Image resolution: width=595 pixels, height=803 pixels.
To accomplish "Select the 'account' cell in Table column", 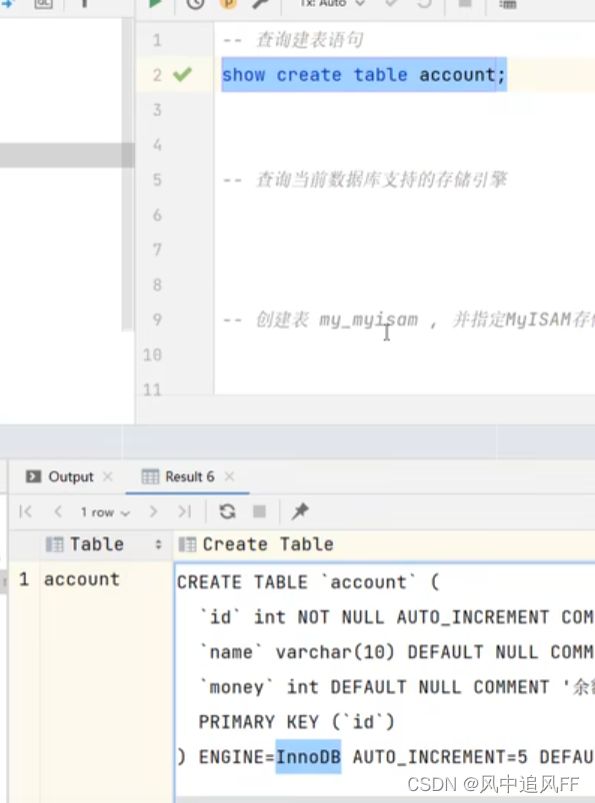I will (x=81, y=580).
